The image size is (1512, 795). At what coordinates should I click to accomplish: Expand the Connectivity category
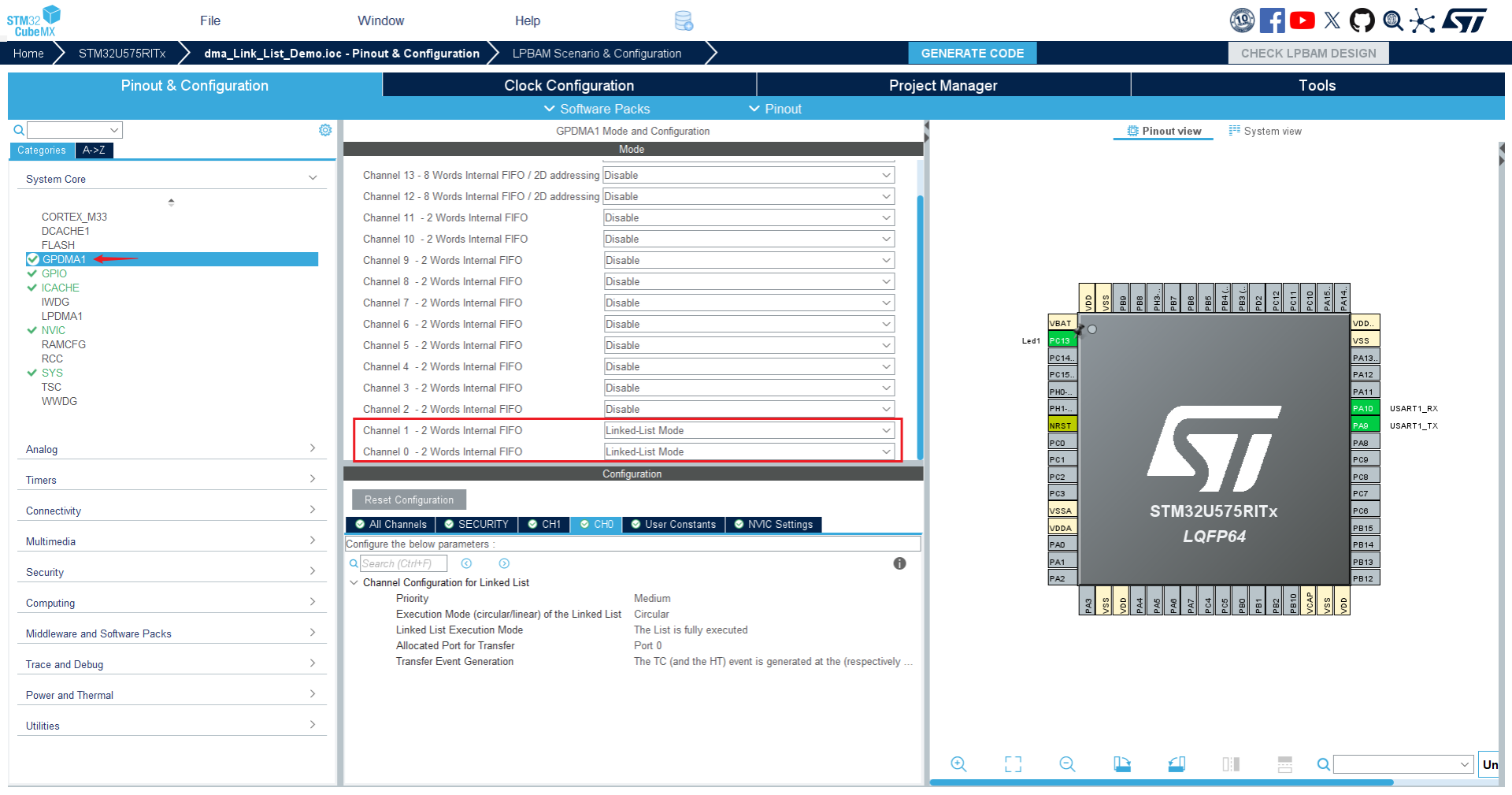pyautogui.click(x=172, y=511)
